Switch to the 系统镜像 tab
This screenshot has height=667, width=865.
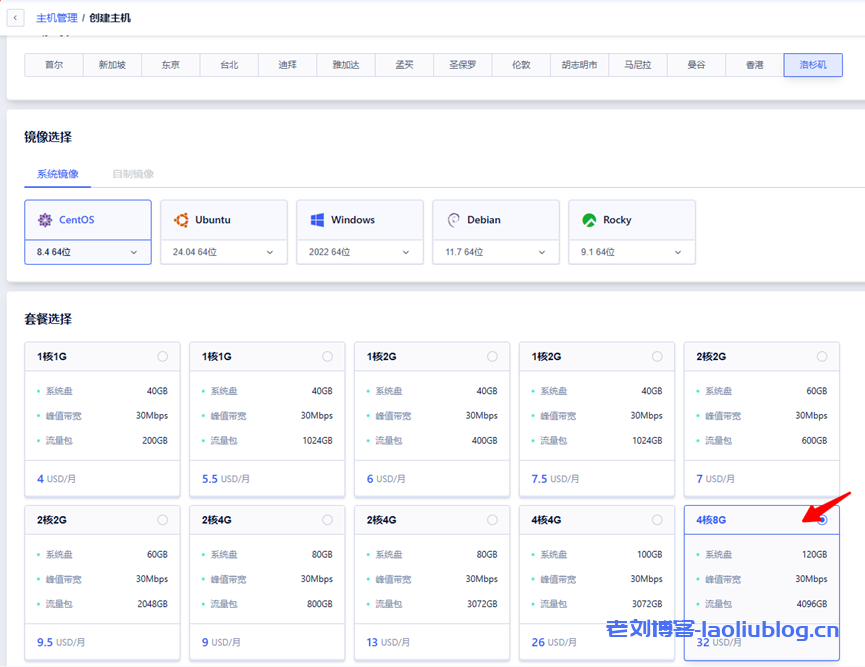click(x=57, y=173)
